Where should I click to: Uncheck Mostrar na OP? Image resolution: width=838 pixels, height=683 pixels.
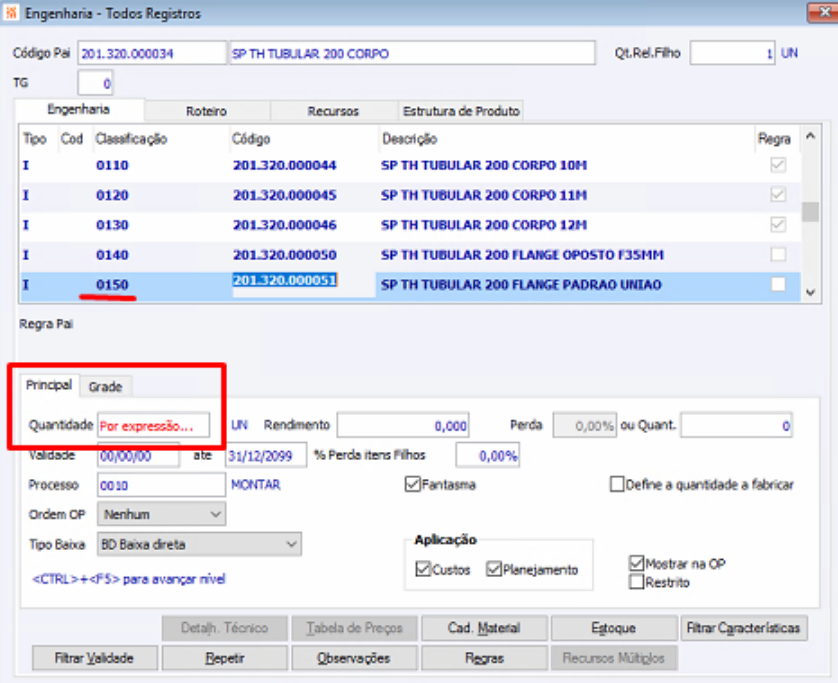pos(637,563)
